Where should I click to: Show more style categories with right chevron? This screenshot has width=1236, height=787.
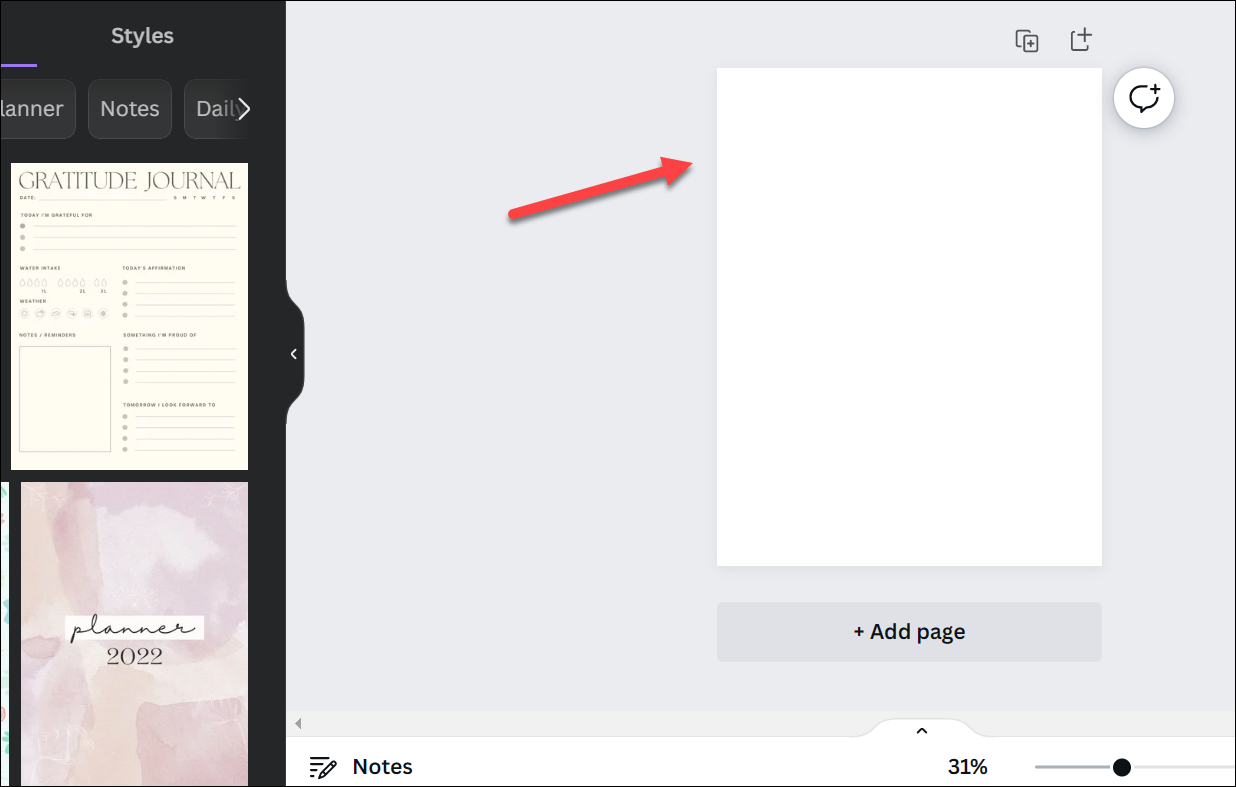243,109
